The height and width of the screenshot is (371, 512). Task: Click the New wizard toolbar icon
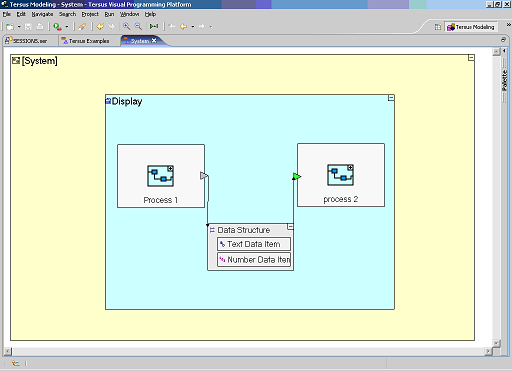click(10, 27)
